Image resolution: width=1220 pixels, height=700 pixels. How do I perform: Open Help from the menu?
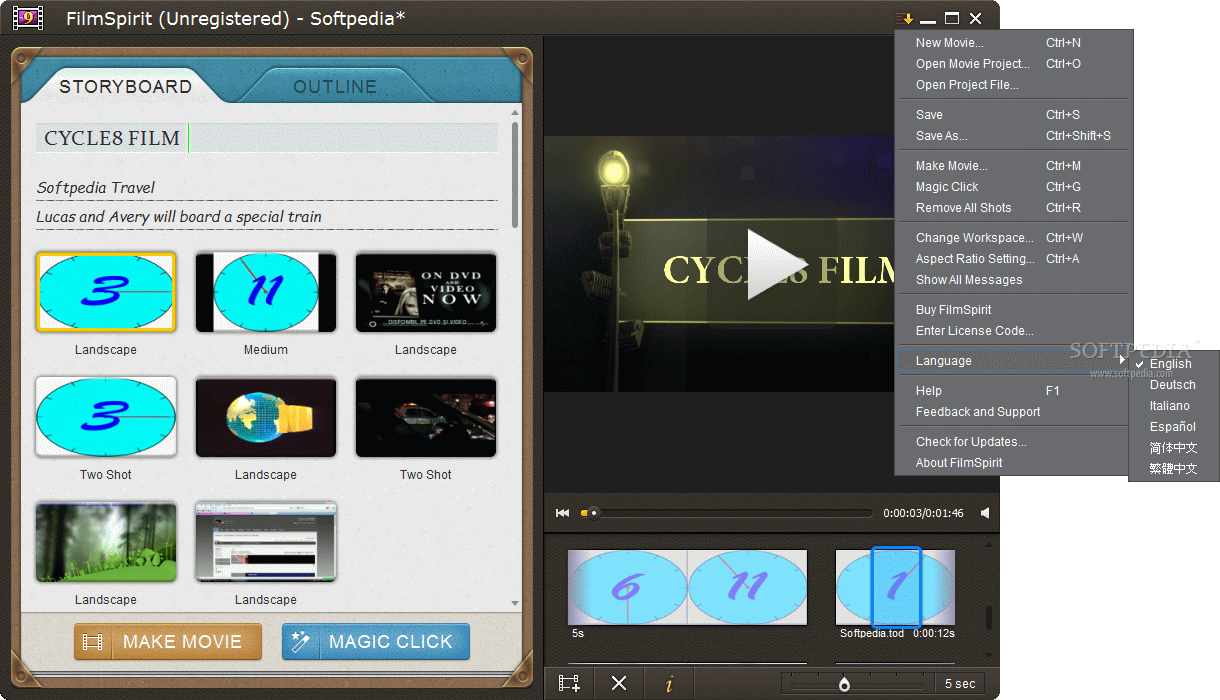pos(1014,391)
